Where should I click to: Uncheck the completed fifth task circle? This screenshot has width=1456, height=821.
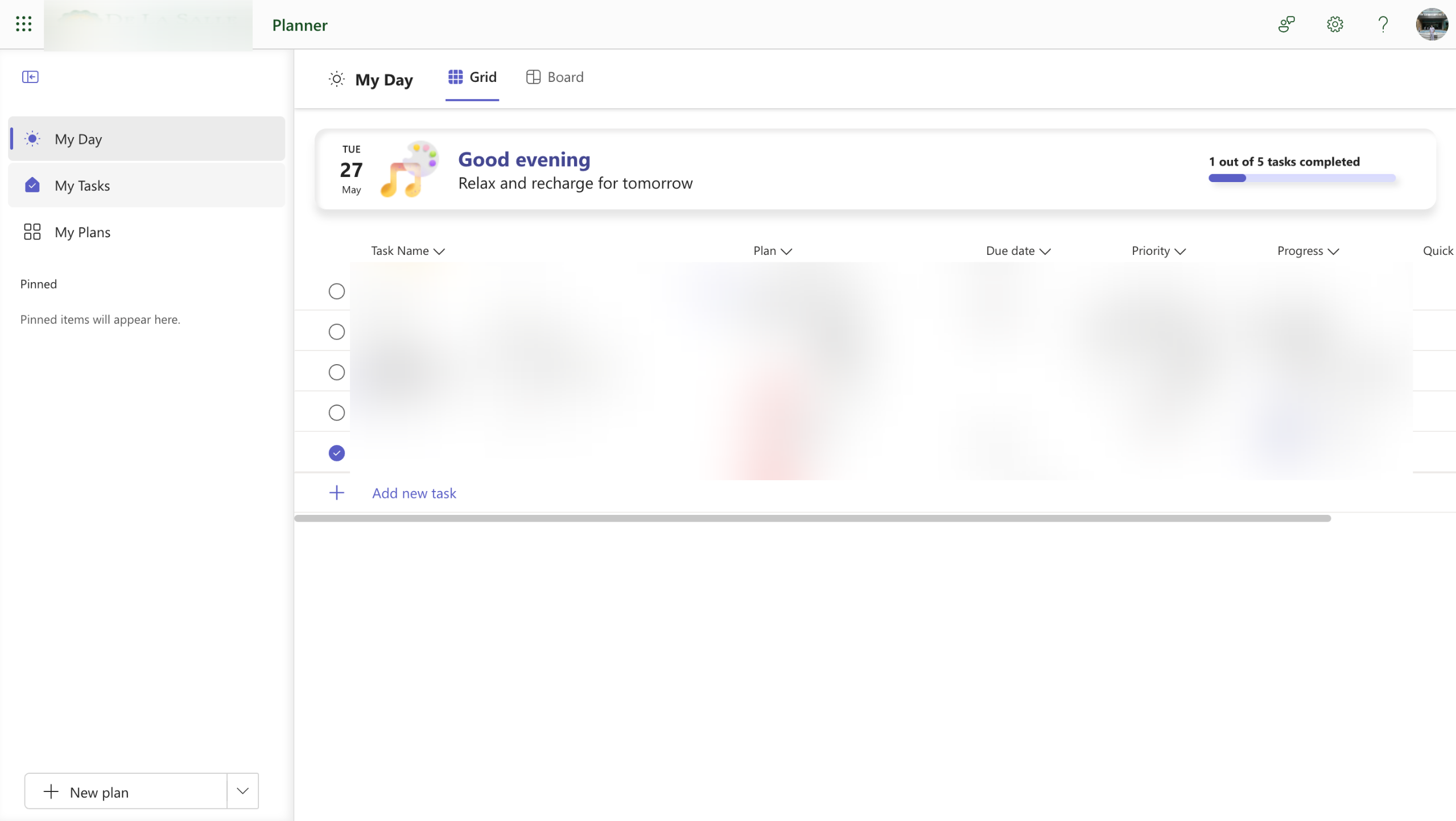click(337, 453)
